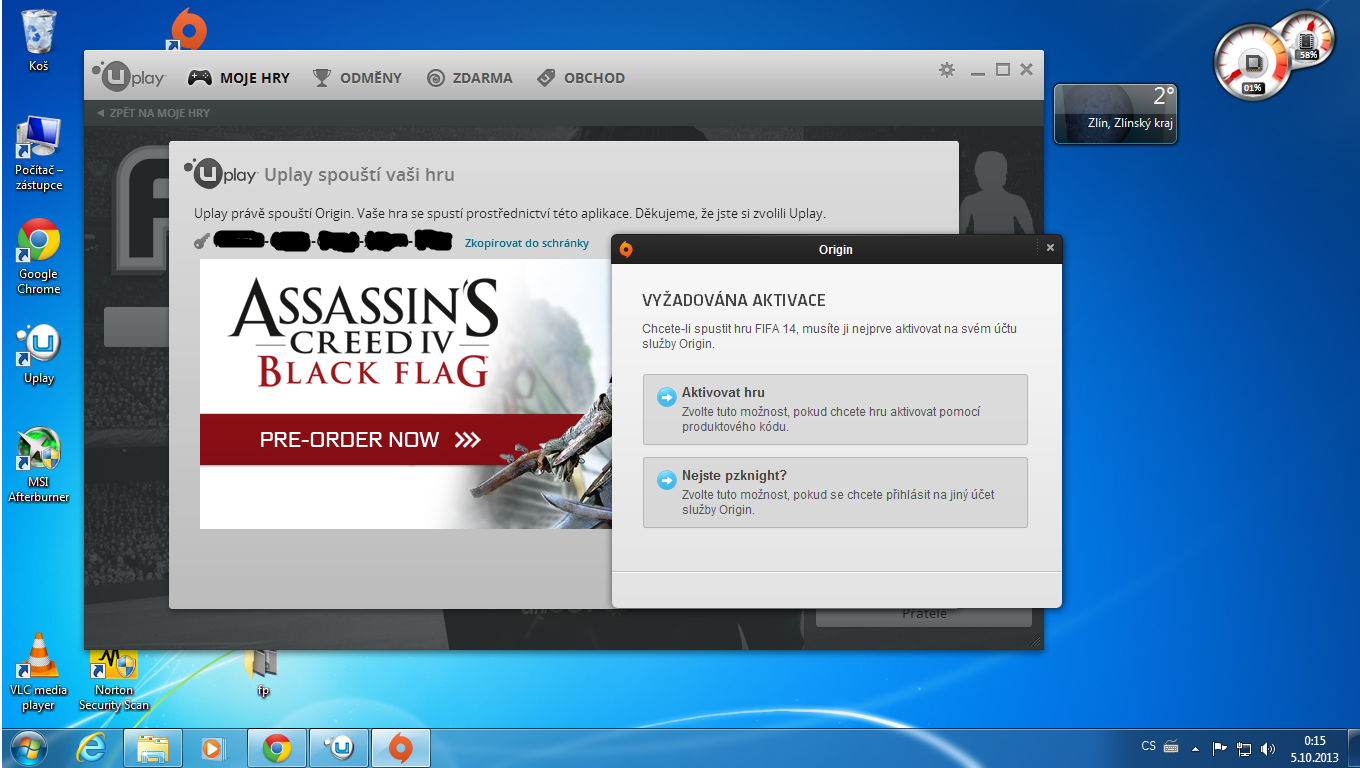This screenshot has height=768, width=1360.
Task: Open Google Chrome desktop shortcut
Action: (39, 255)
